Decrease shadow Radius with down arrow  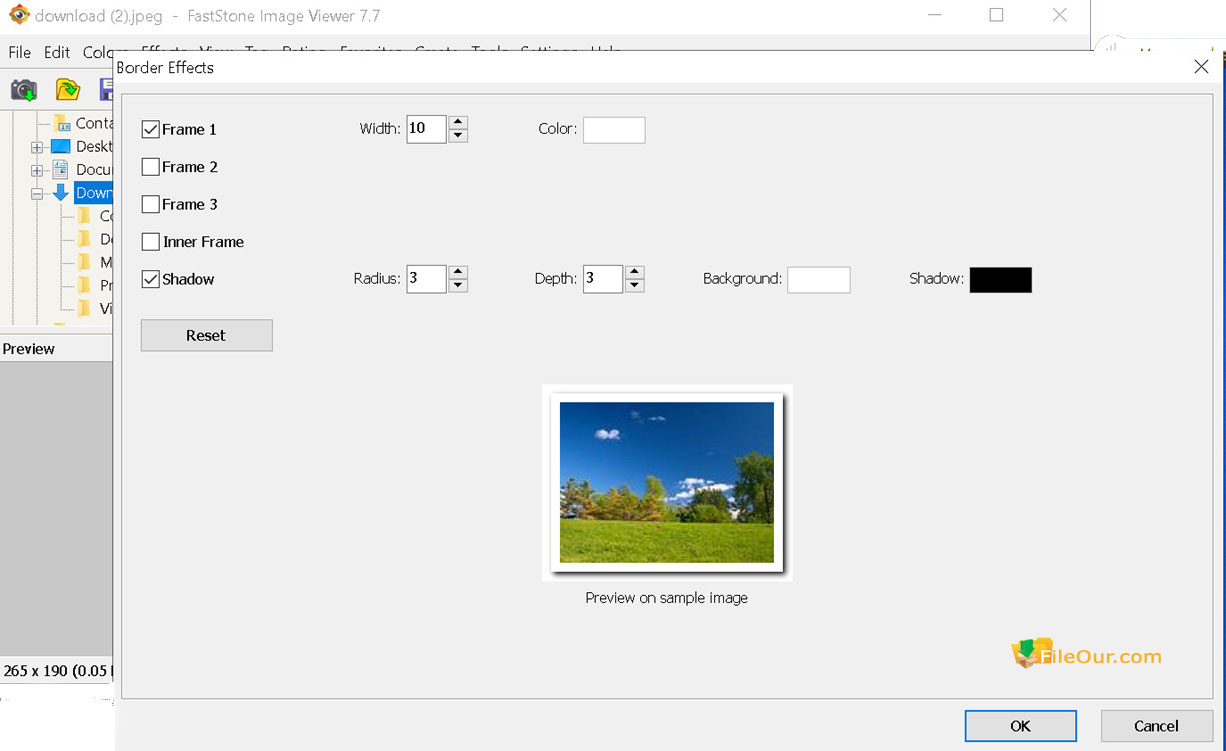(x=458, y=286)
